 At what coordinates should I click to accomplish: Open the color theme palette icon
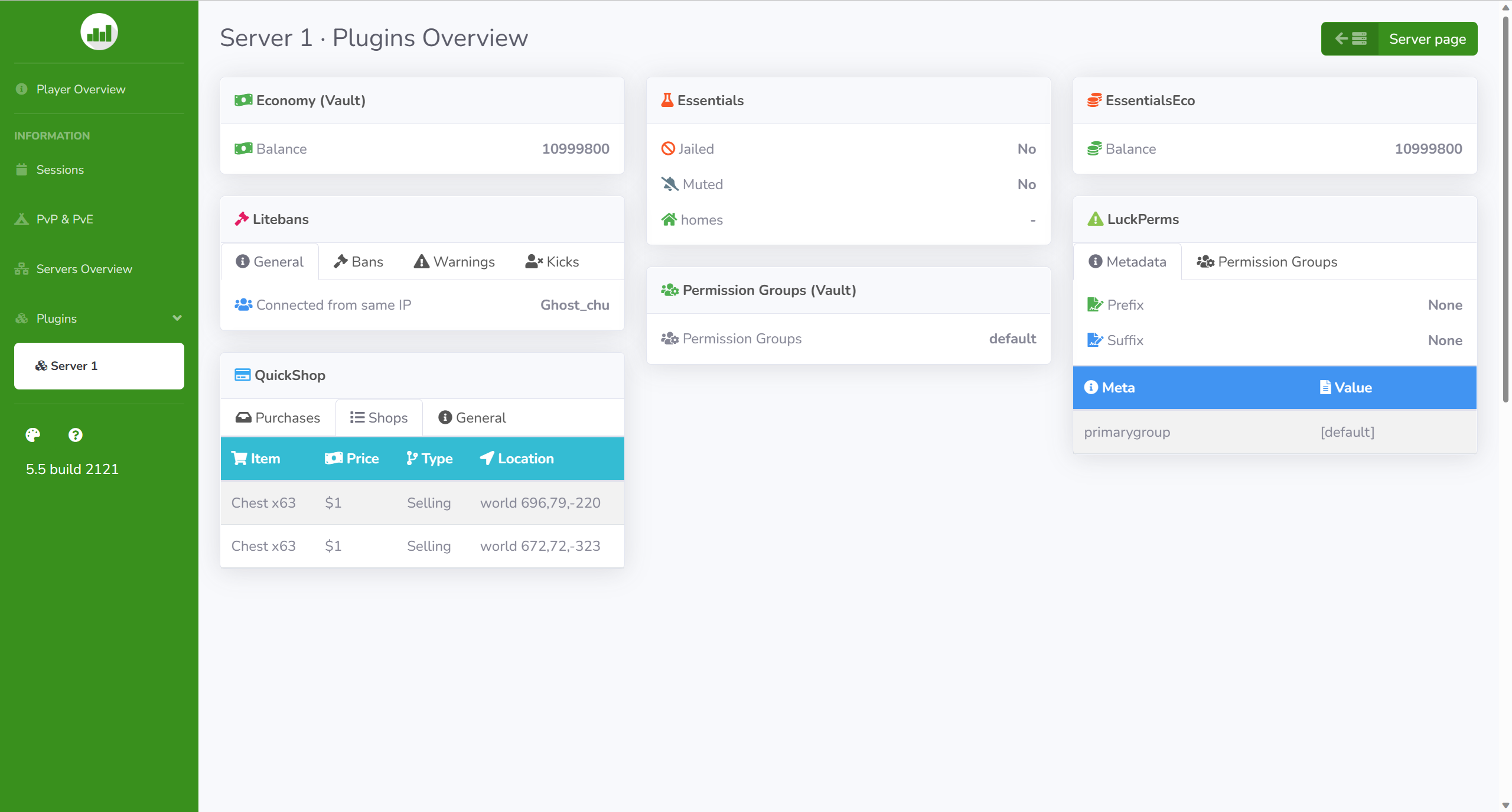(x=33, y=435)
